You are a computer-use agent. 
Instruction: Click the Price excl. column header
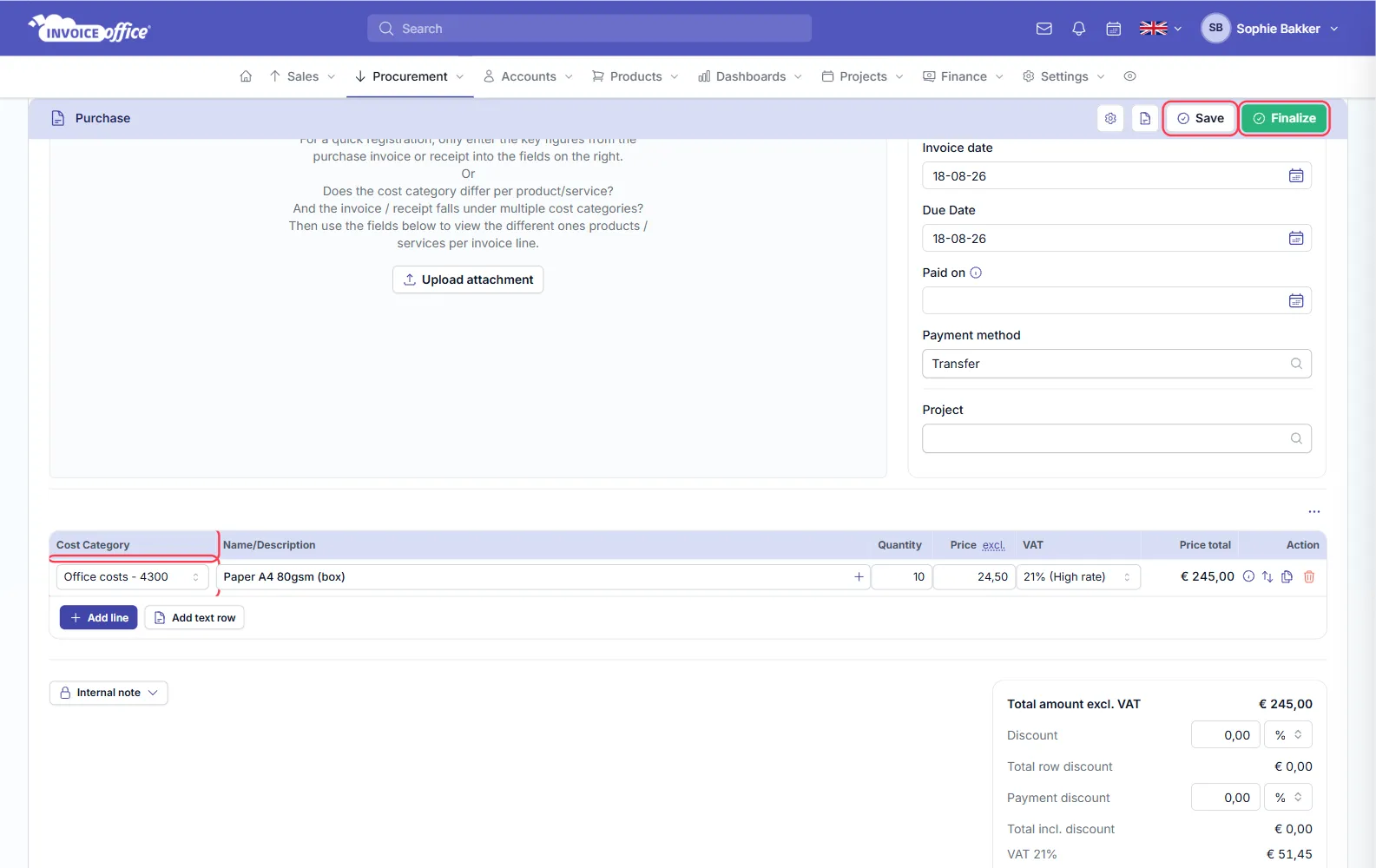[978, 545]
